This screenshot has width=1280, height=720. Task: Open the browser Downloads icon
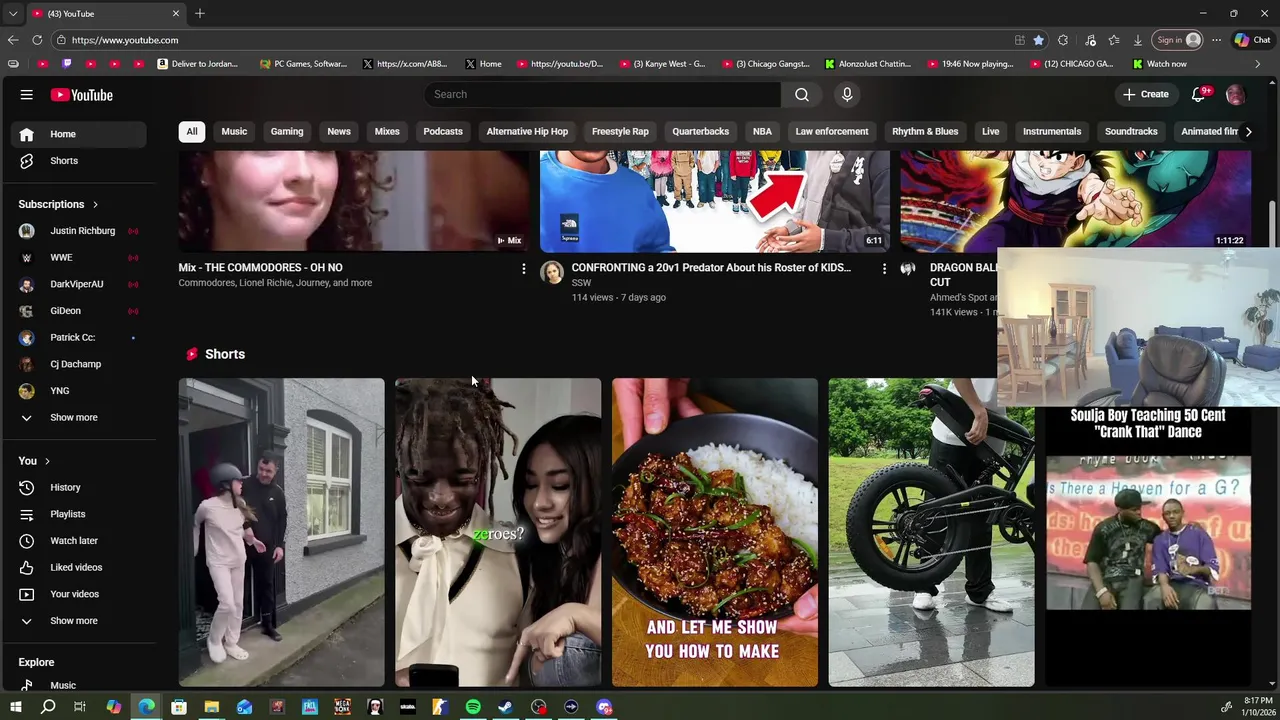pyautogui.click(x=1138, y=40)
